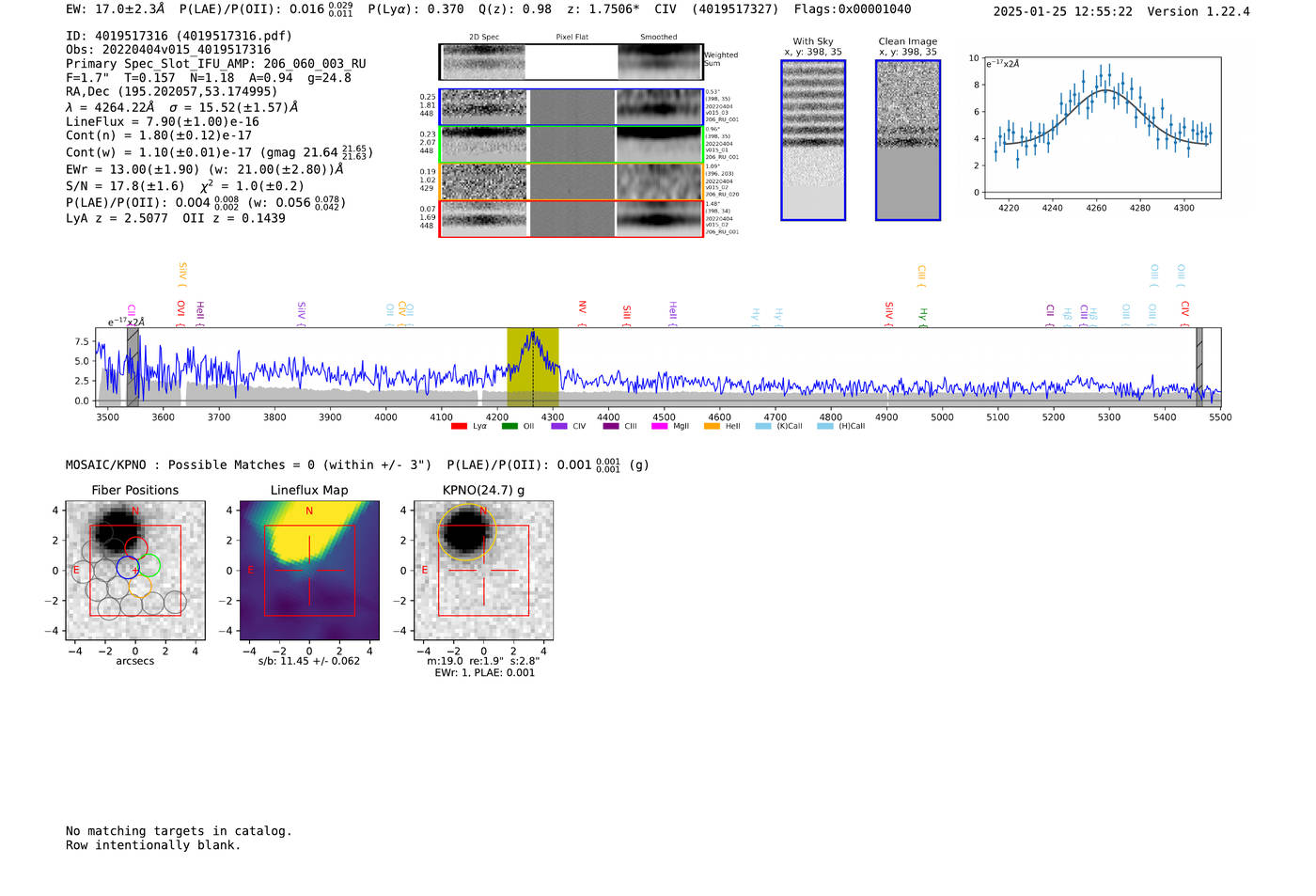Open the Lineflux Map image
The width and height of the screenshot is (1316, 896).
coord(309,571)
